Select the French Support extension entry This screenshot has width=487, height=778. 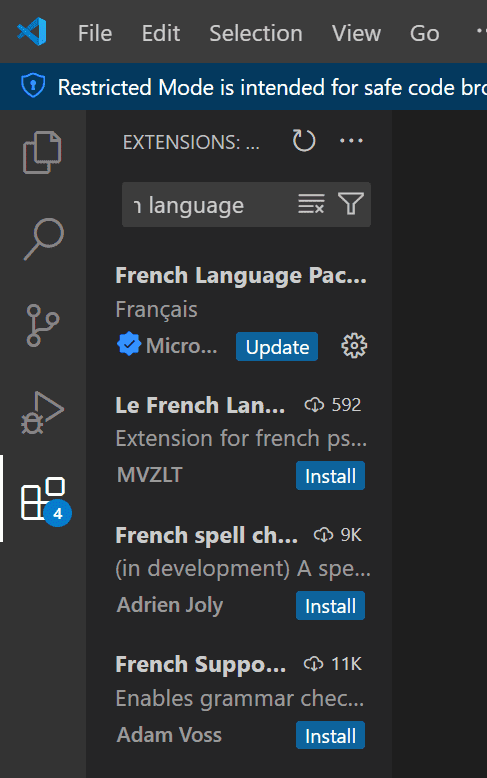239,700
